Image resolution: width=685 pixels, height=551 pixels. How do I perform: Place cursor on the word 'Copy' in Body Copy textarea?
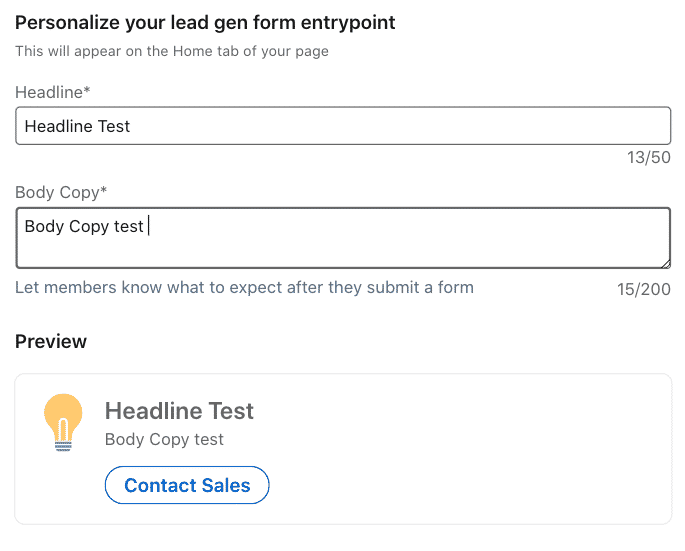coord(88,226)
